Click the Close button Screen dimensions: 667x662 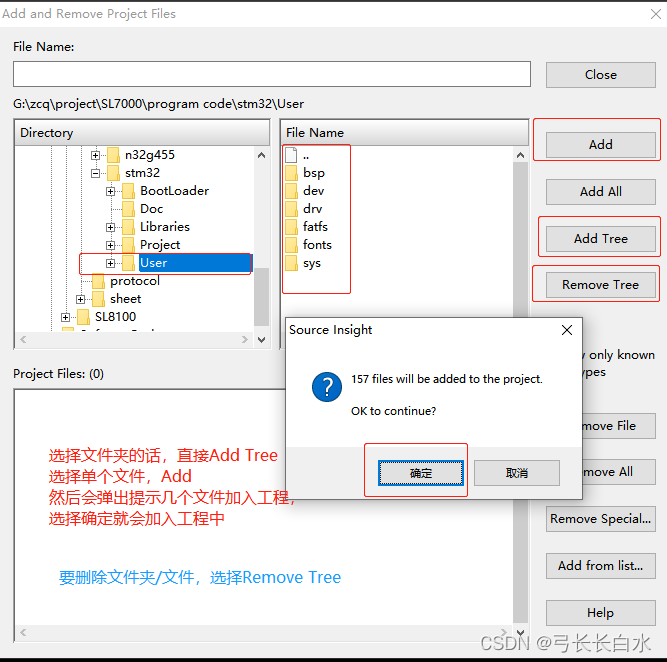click(600, 75)
